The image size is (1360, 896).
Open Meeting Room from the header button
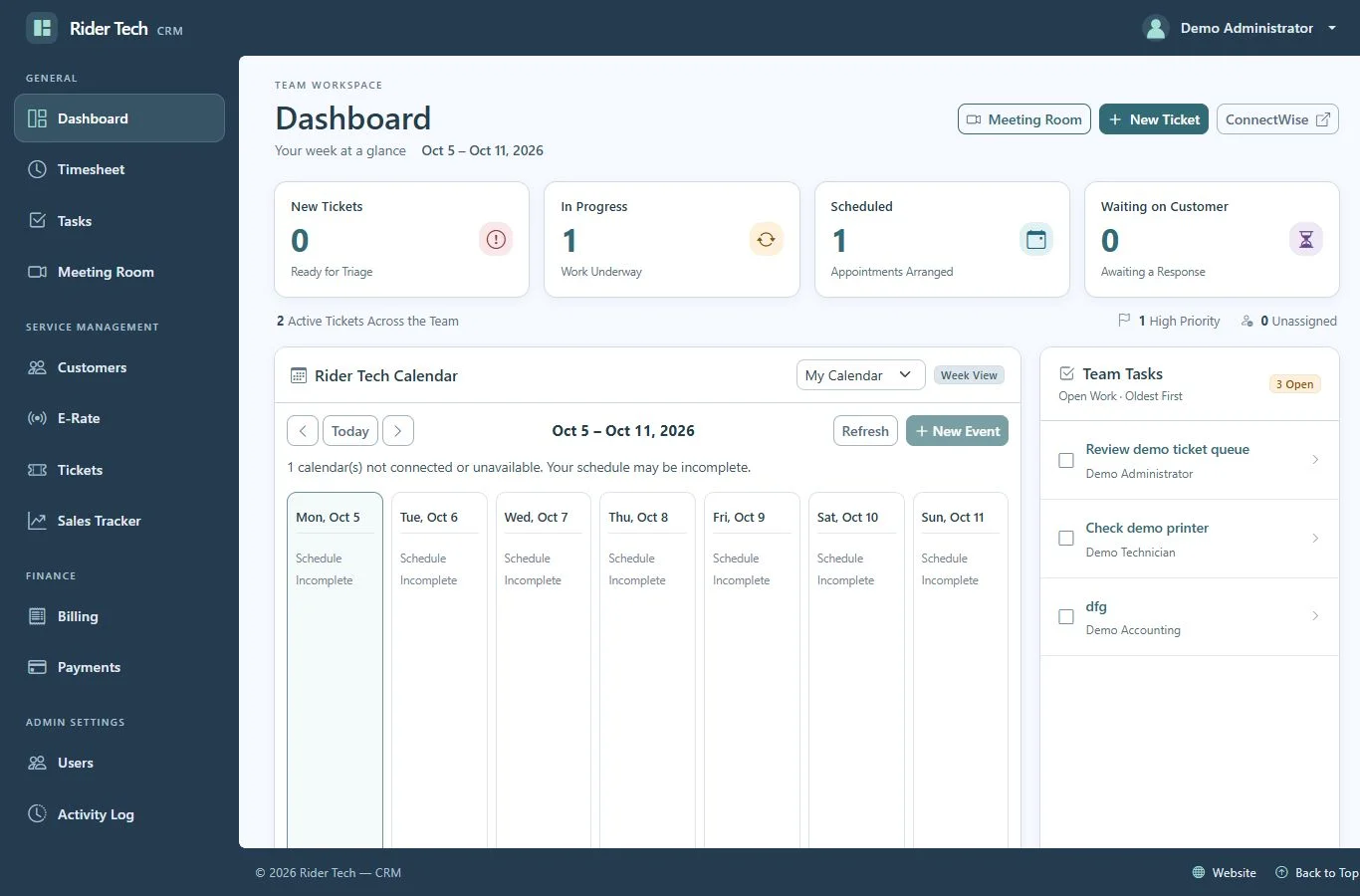point(1024,119)
